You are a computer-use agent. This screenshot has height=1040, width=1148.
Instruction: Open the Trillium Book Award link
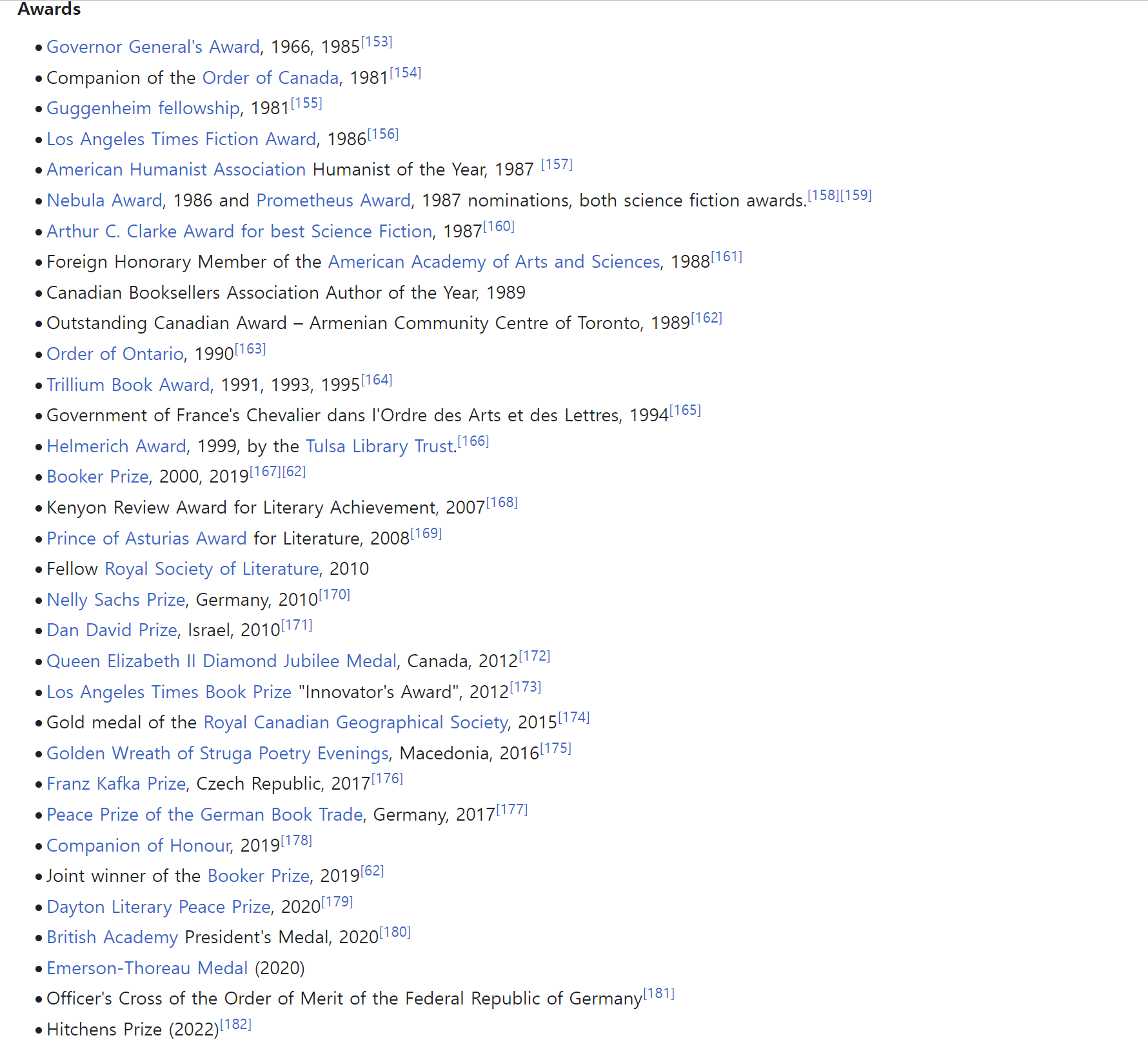coord(128,385)
